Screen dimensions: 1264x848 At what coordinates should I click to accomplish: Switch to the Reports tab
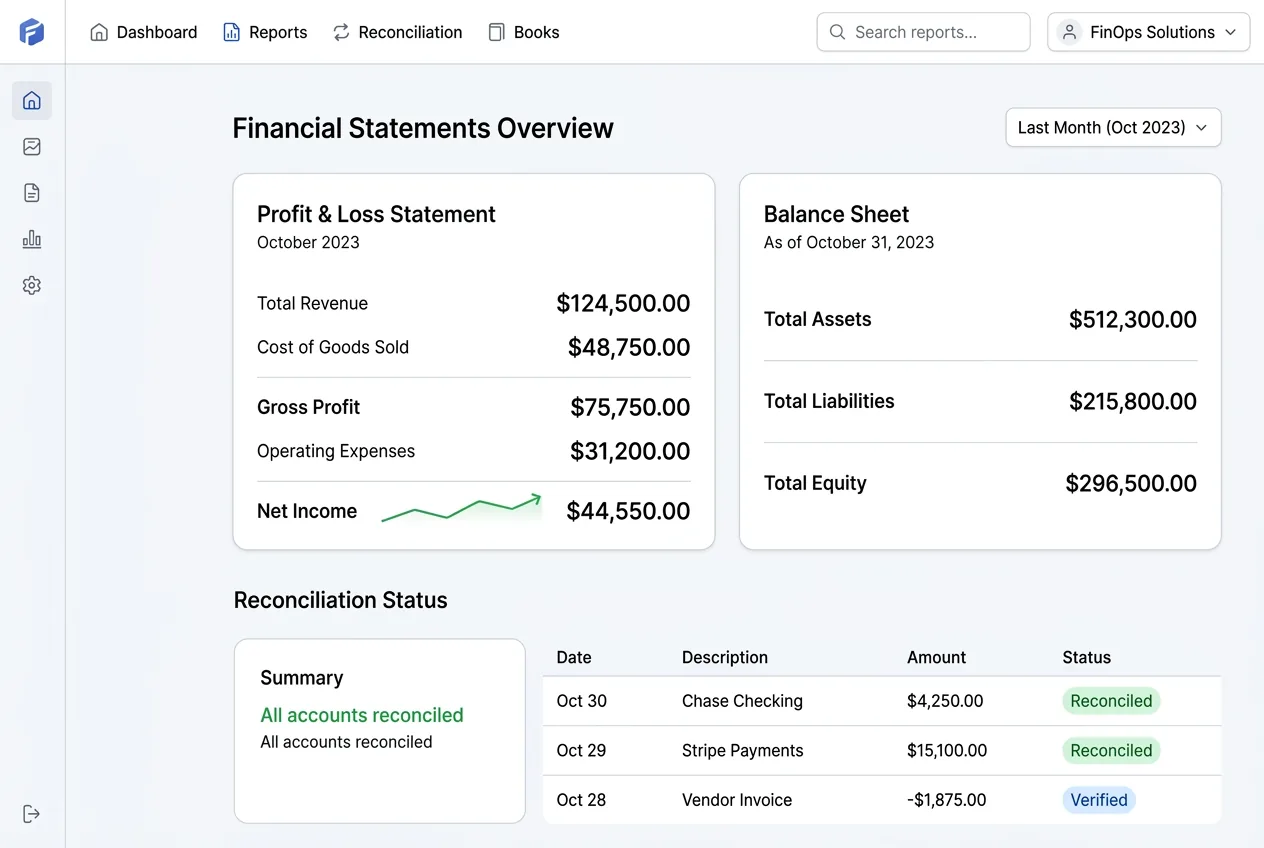(x=265, y=31)
